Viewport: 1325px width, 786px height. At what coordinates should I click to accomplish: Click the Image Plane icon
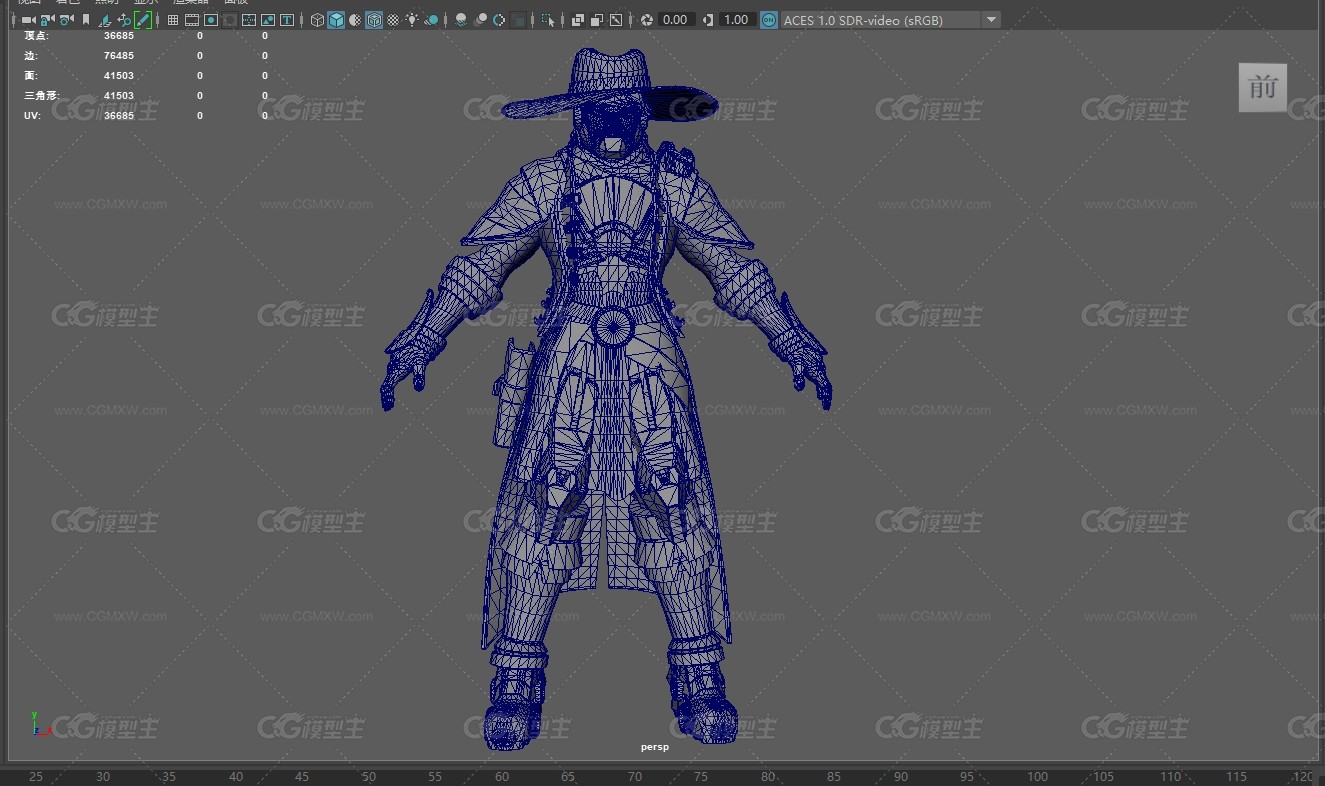(105, 20)
